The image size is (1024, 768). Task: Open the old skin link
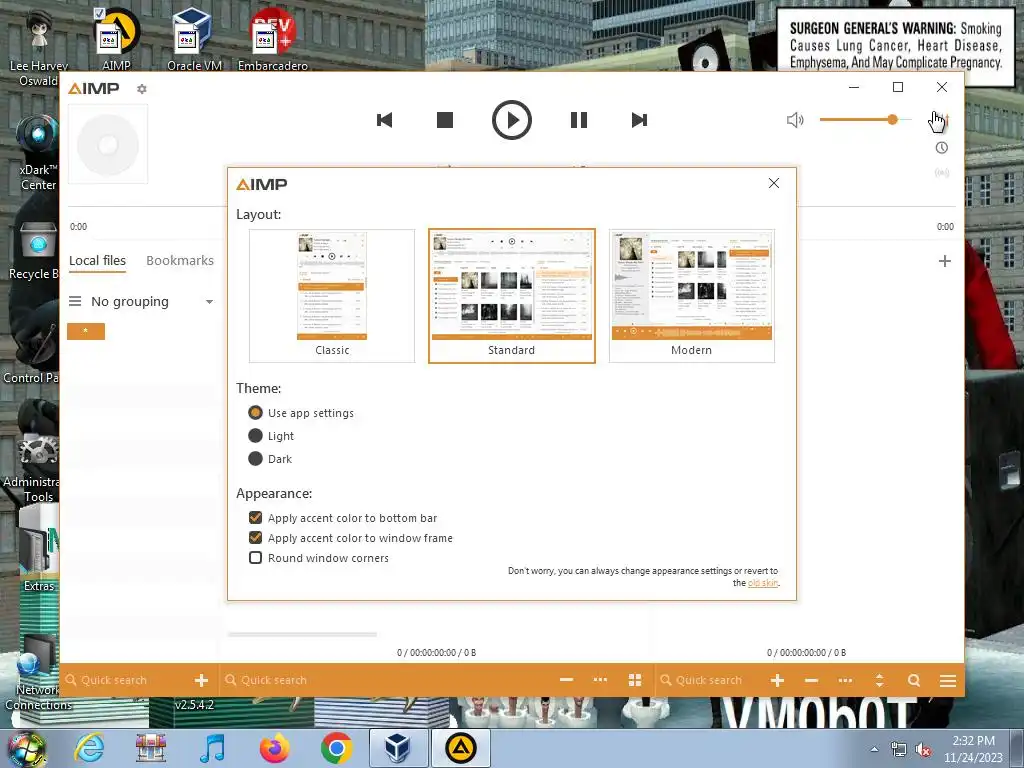(763, 583)
